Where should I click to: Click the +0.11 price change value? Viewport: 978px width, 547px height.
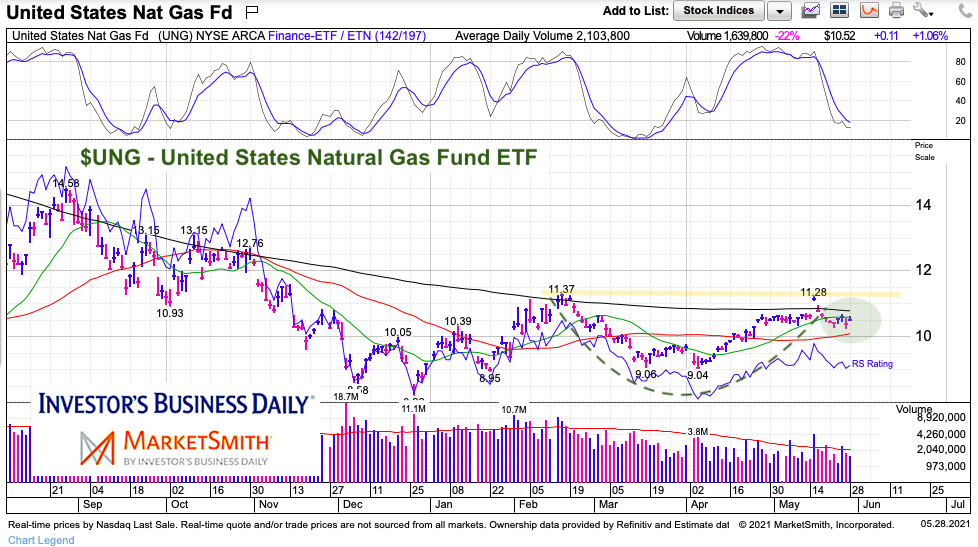pos(886,36)
